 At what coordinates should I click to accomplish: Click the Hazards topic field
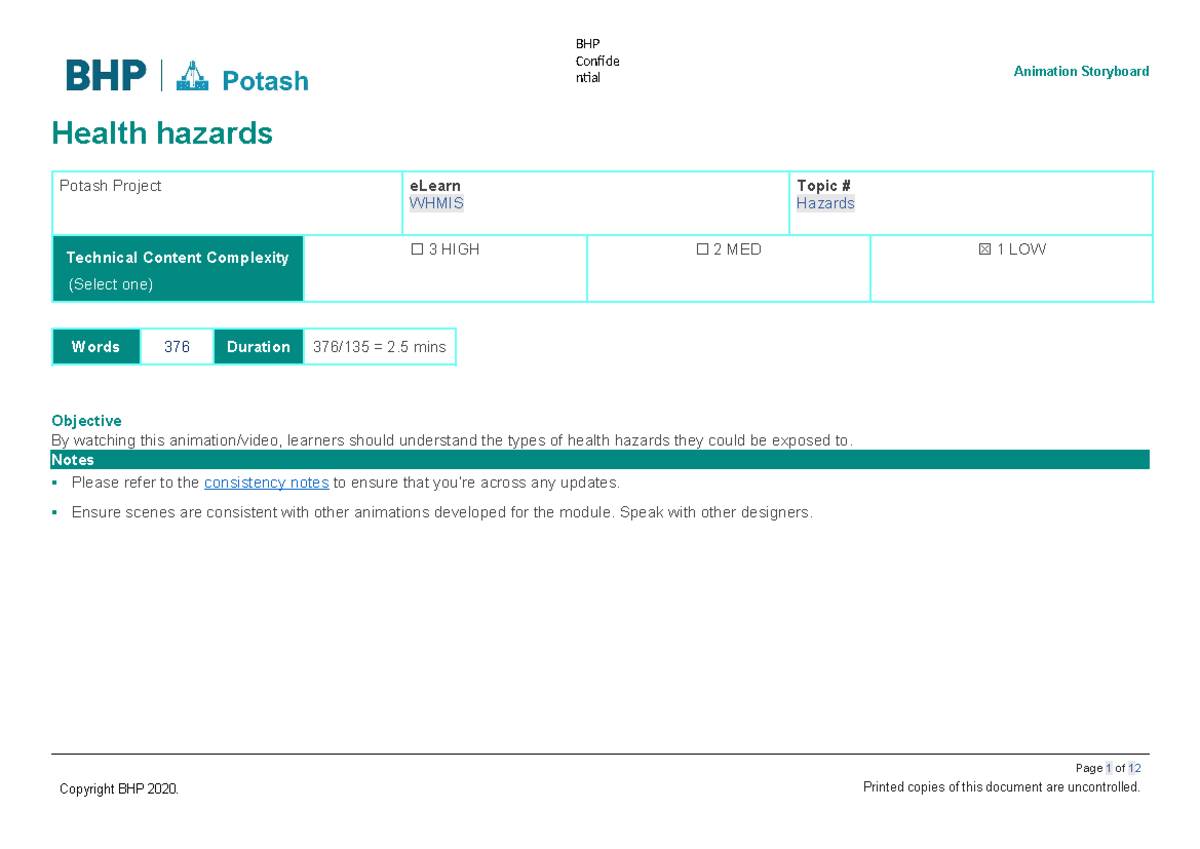pyautogui.click(x=825, y=203)
